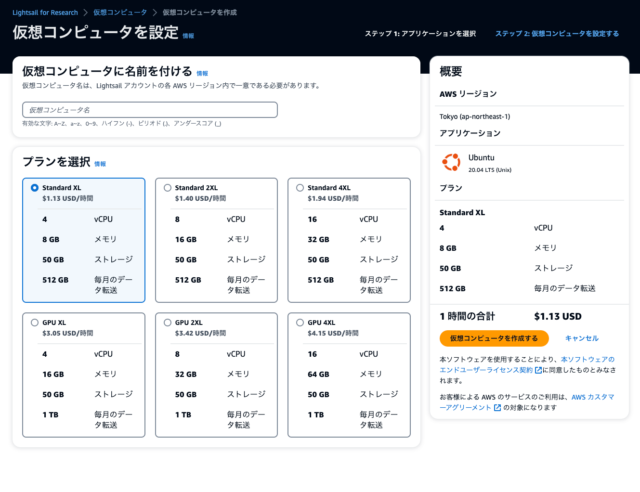Viewport: 640px width, 492px height.
Task: Click the 仮想コンピュータを作成する orange button
Action: 494,338
